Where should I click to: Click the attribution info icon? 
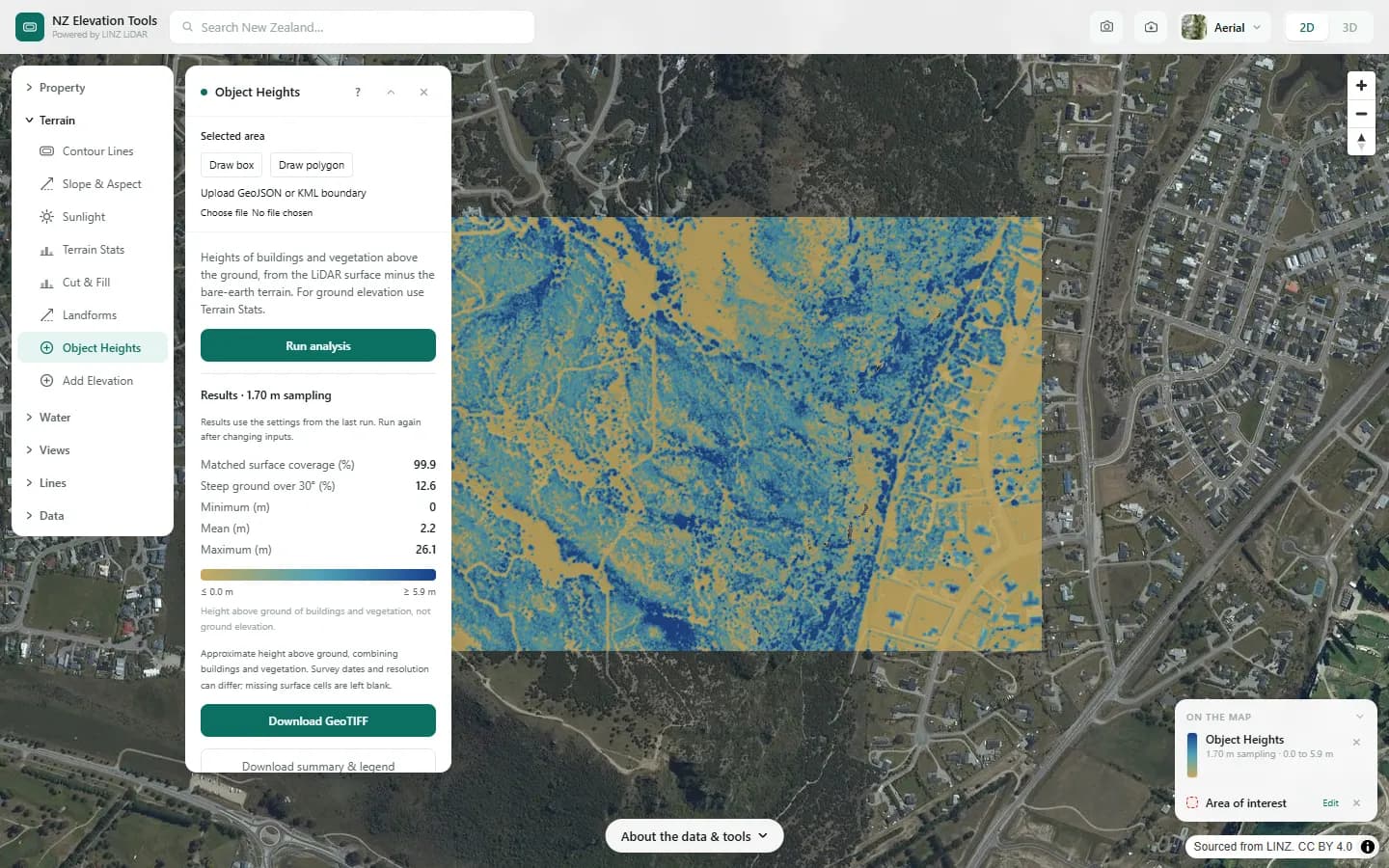1368,847
